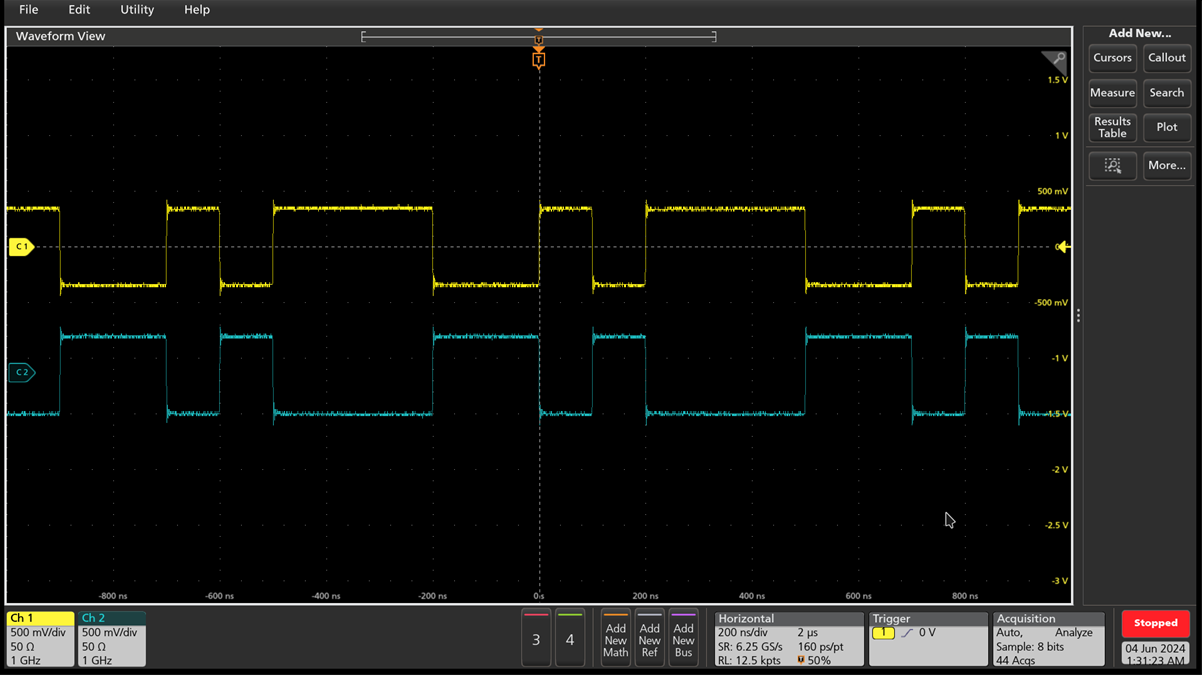
Task: Activate the draw-a-box zoom tool
Action: (x=1112, y=166)
